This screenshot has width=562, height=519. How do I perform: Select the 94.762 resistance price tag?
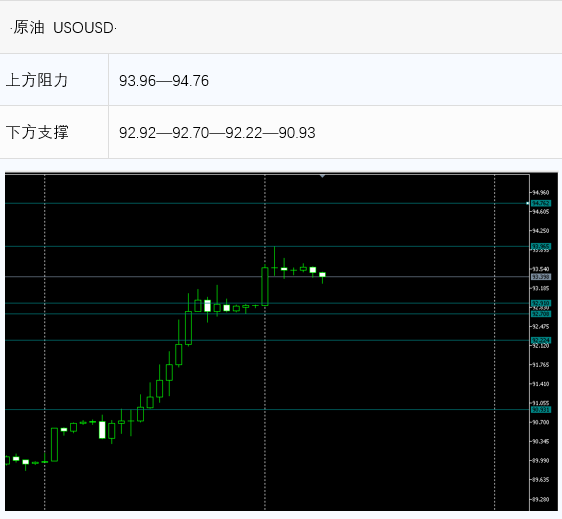(540, 203)
